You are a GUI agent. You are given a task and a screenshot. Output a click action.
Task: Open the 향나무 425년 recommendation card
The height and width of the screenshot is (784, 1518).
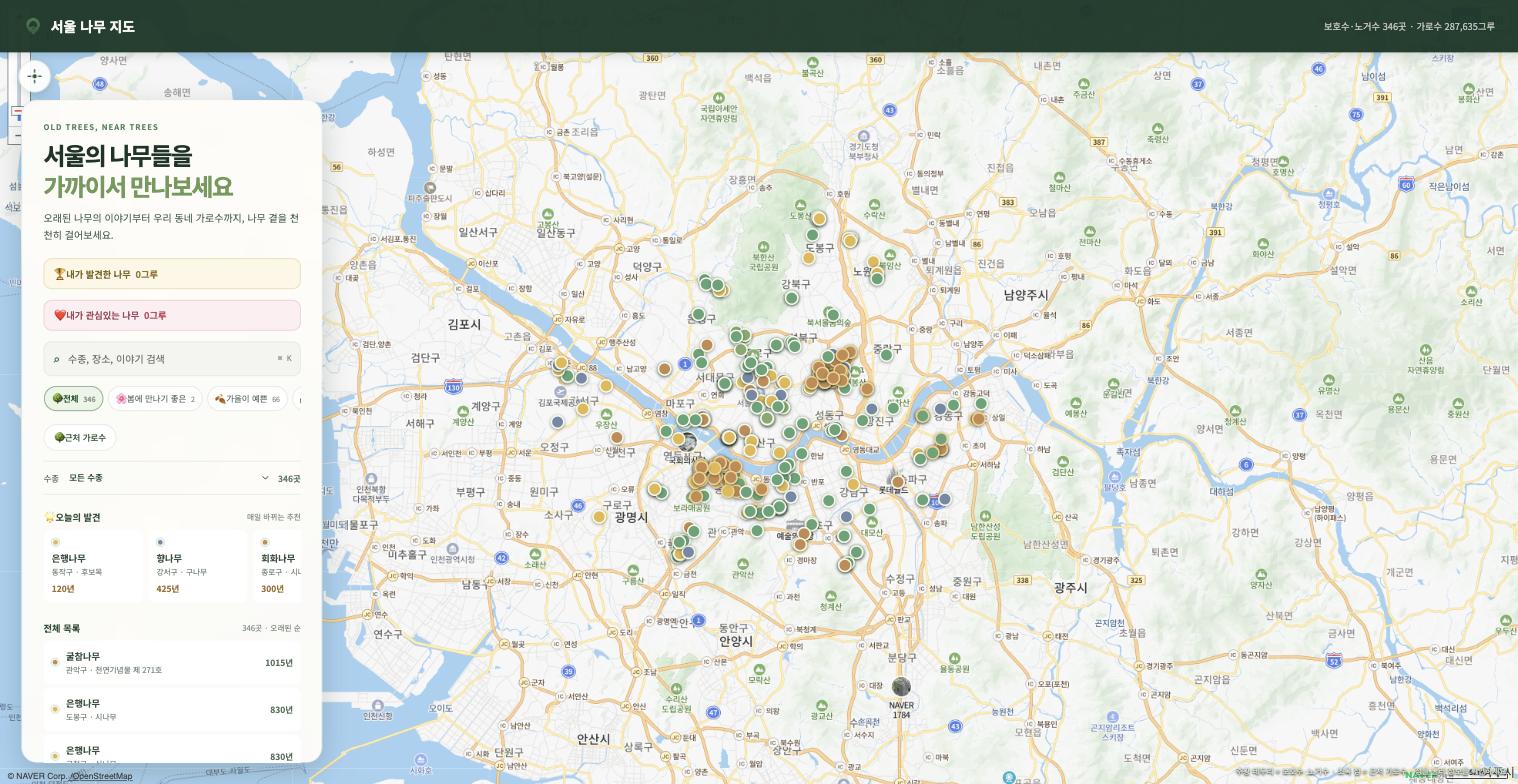(197, 566)
